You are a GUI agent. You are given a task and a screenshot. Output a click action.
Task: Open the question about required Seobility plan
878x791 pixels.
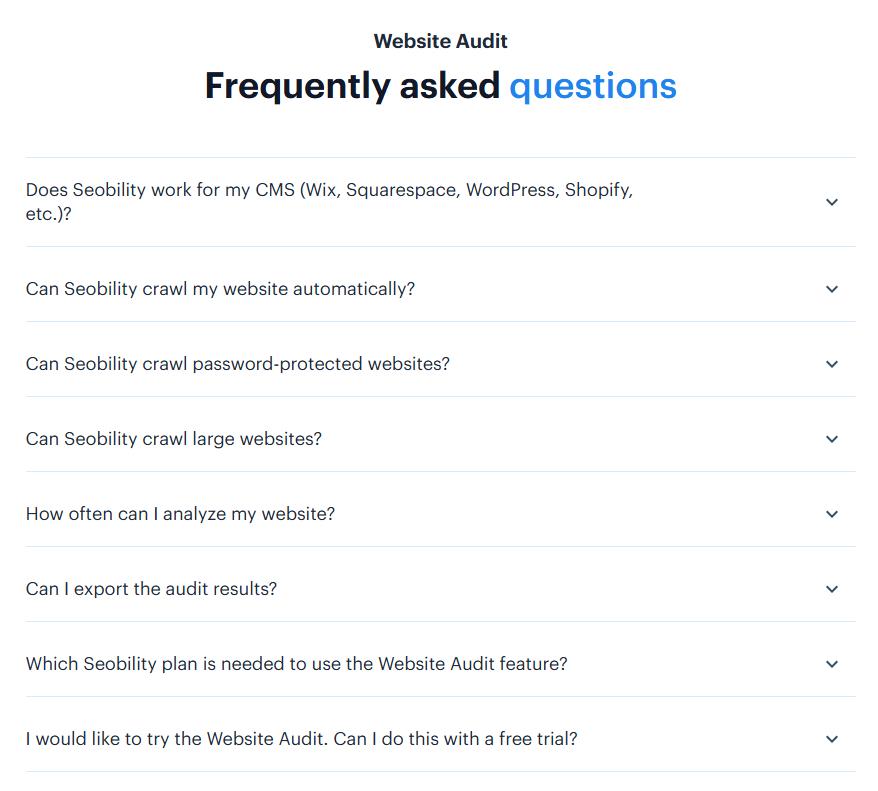point(296,664)
